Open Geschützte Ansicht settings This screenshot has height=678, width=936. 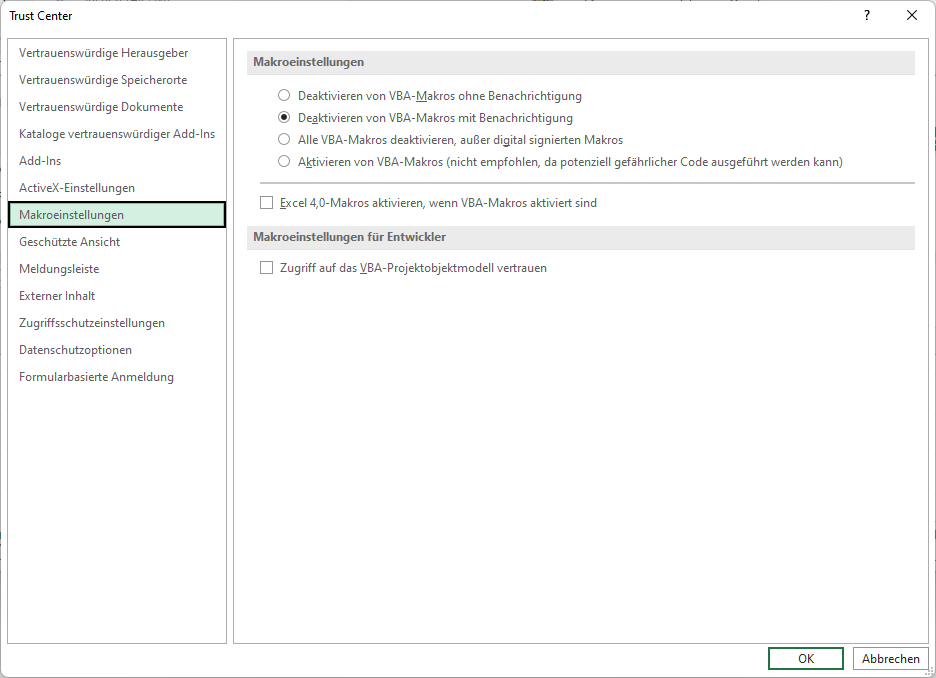pos(117,242)
